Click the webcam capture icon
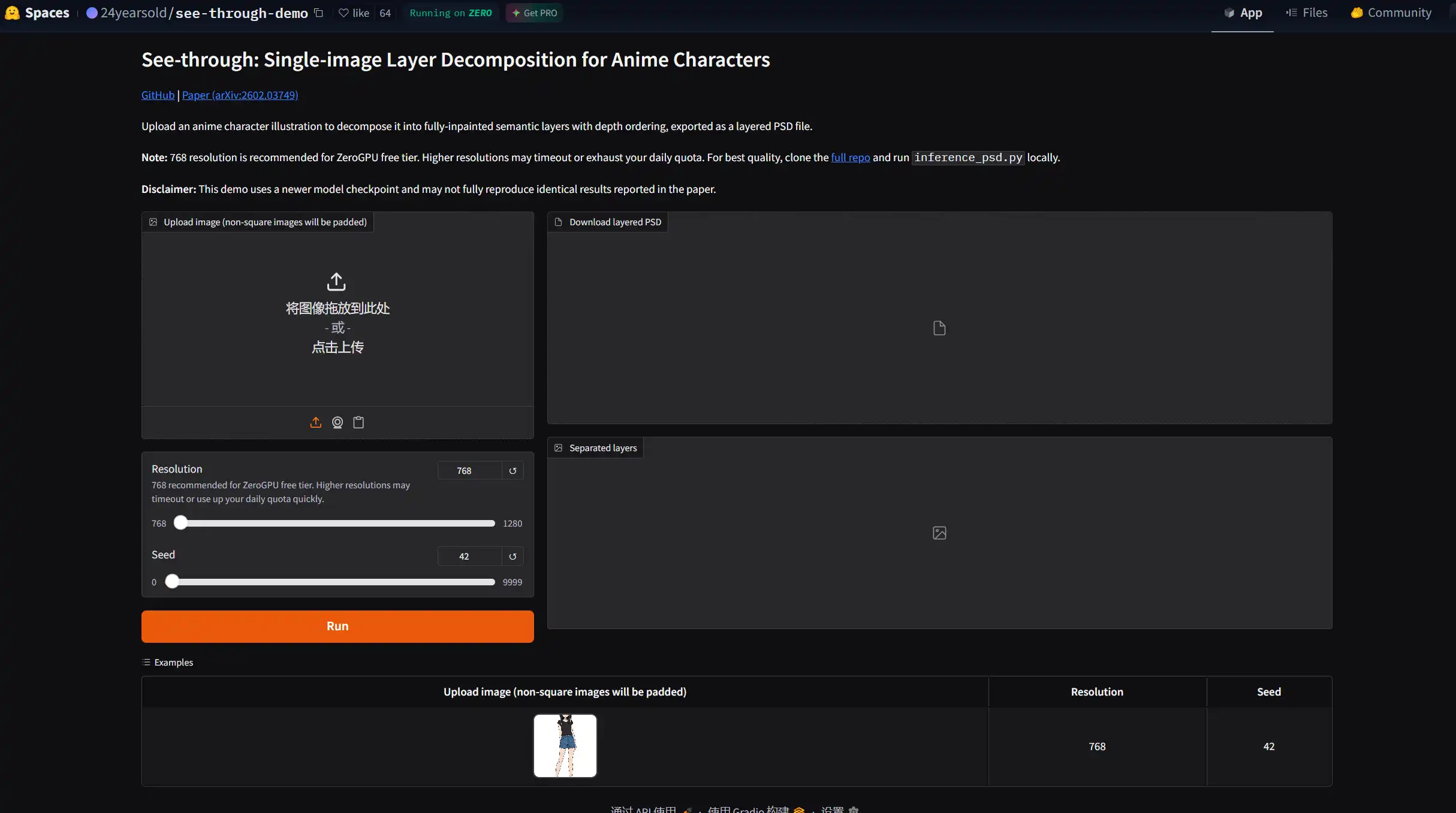 [x=337, y=422]
